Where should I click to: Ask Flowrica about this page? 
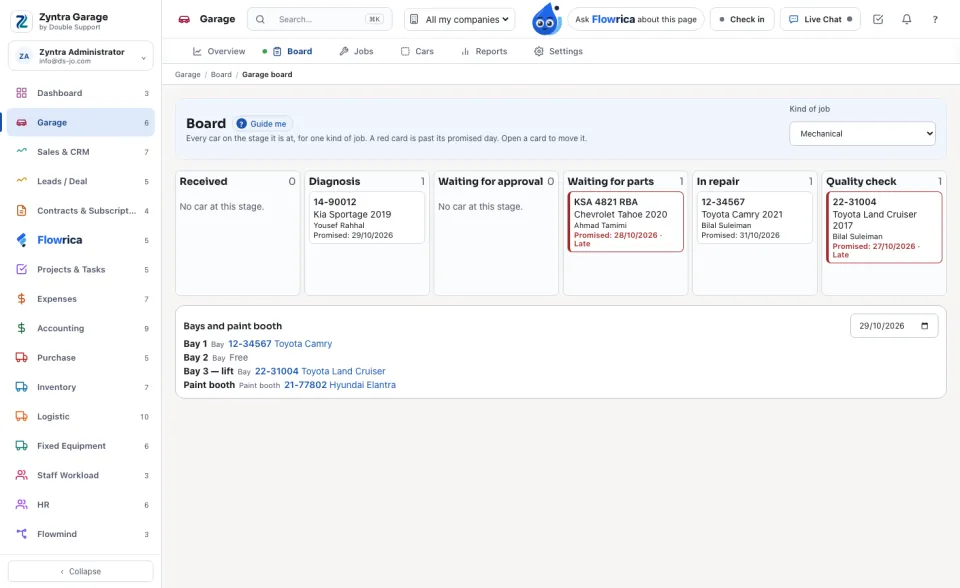point(636,20)
